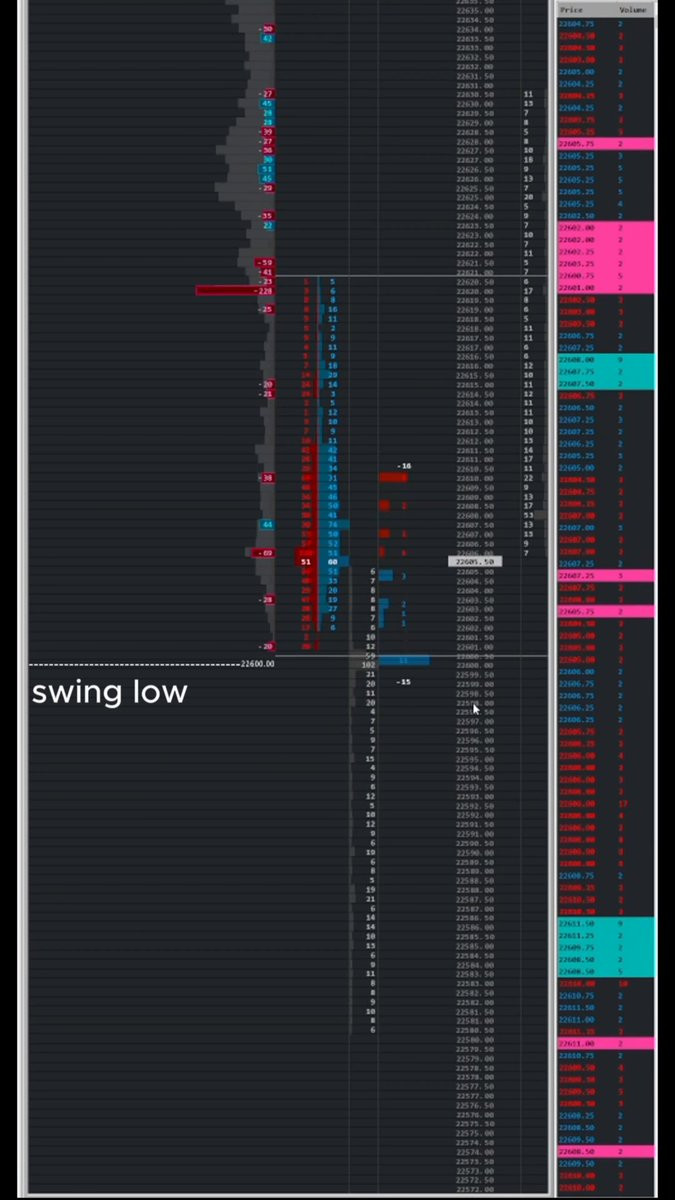Click the highlighted 51 sell volume cell
The height and width of the screenshot is (1200, 675).
pos(306,562)
